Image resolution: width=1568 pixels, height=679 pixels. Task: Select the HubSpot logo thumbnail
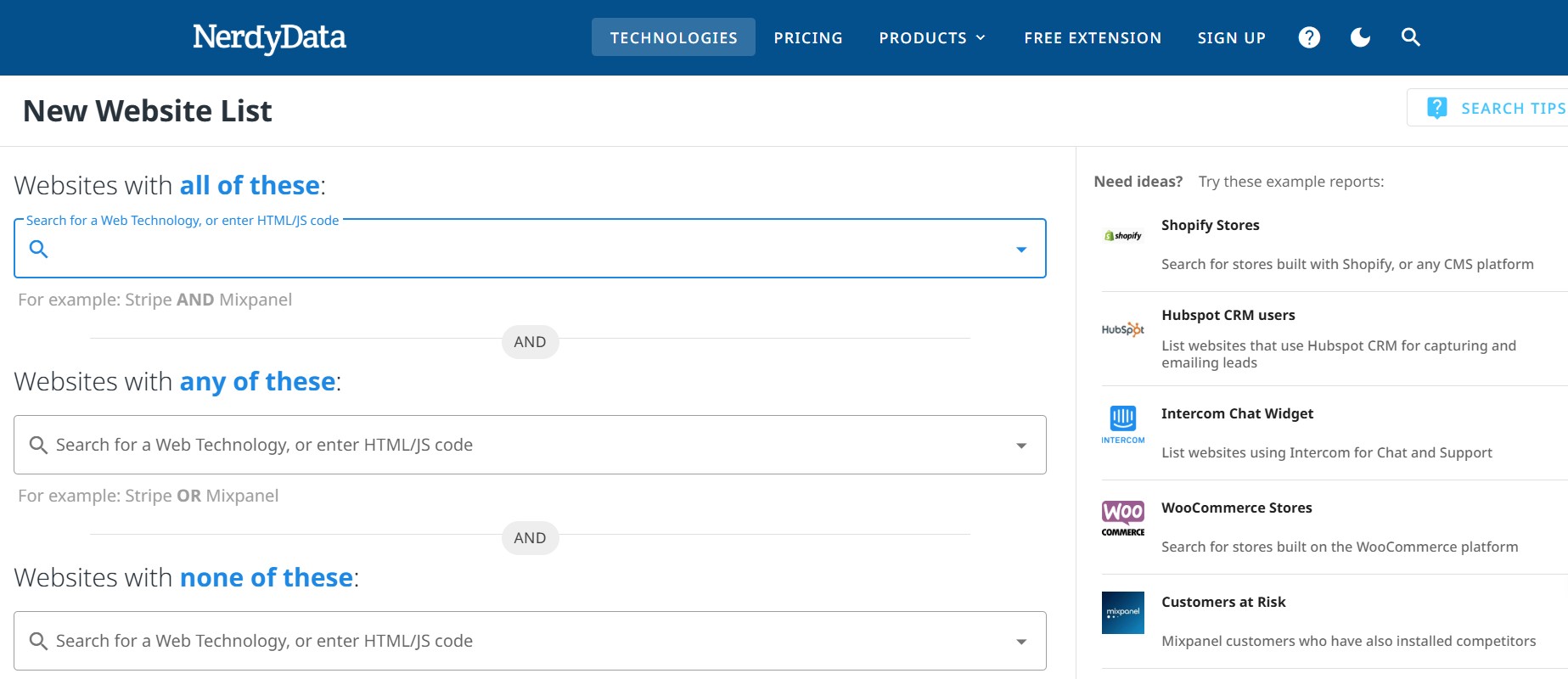(x=1123, y=329)
